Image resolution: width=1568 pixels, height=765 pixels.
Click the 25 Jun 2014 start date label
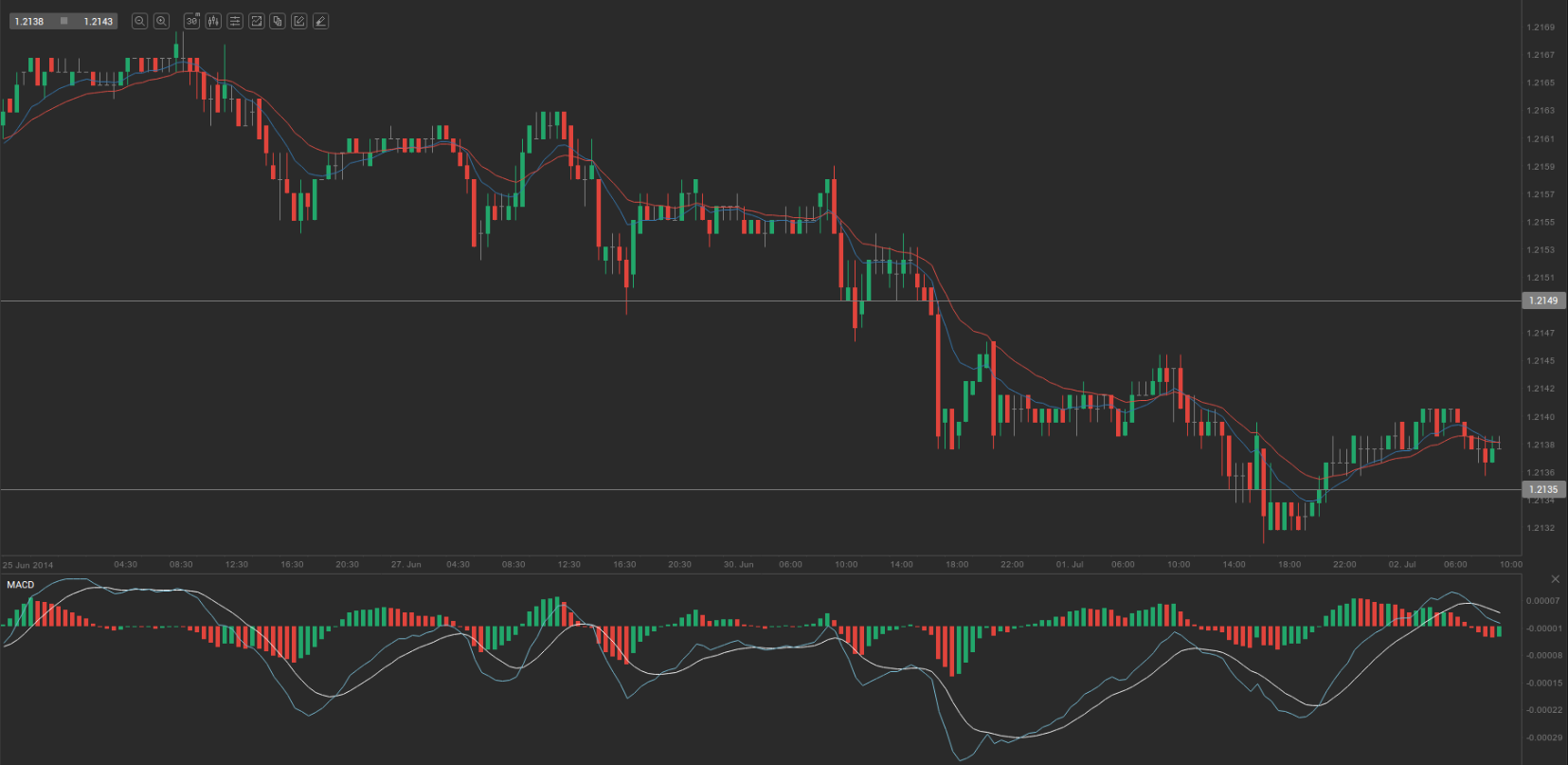[x=28, y=565]
